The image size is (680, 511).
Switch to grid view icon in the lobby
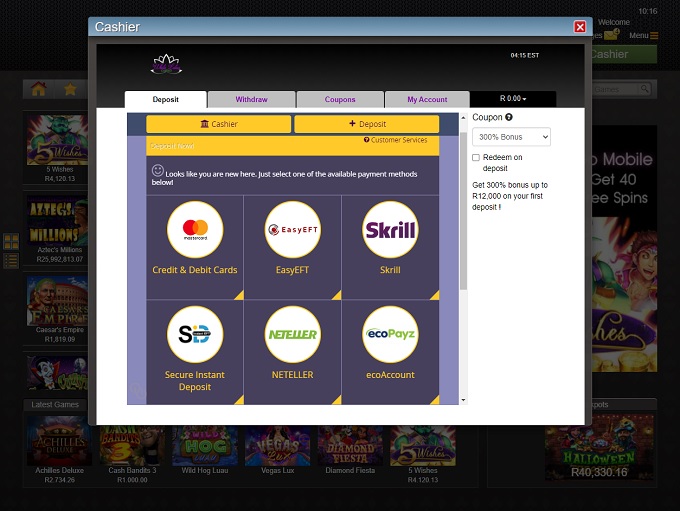click(11, 241)
